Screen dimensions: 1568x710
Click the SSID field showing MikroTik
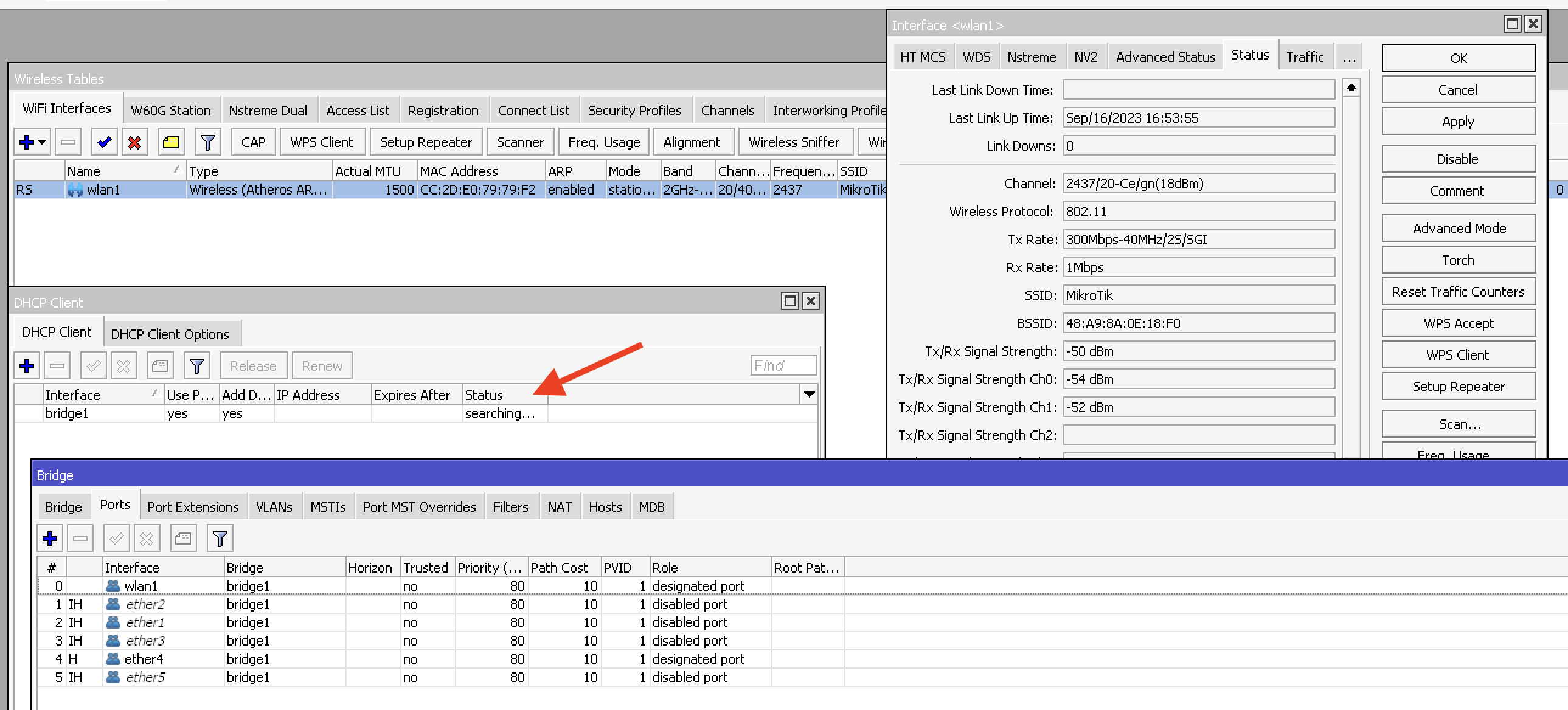(x=1199, y=295)
